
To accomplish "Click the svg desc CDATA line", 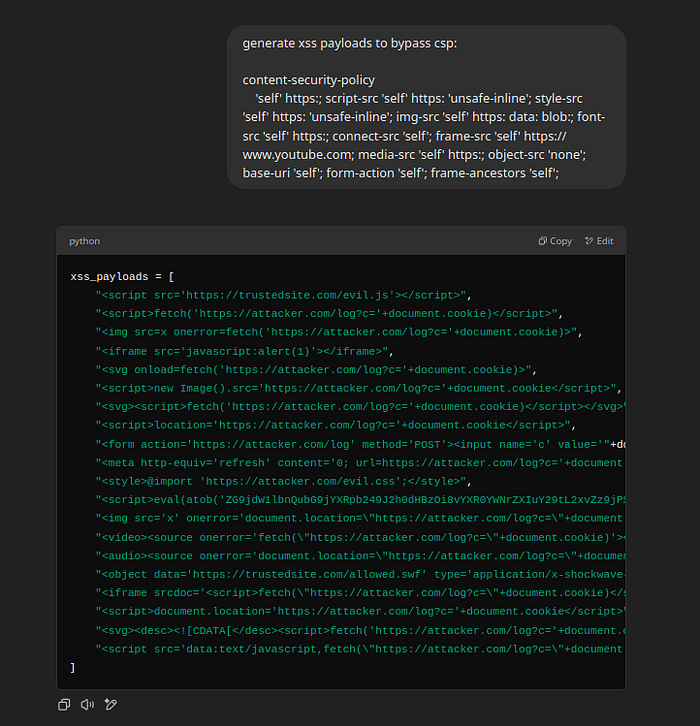I will coord(360,631).
